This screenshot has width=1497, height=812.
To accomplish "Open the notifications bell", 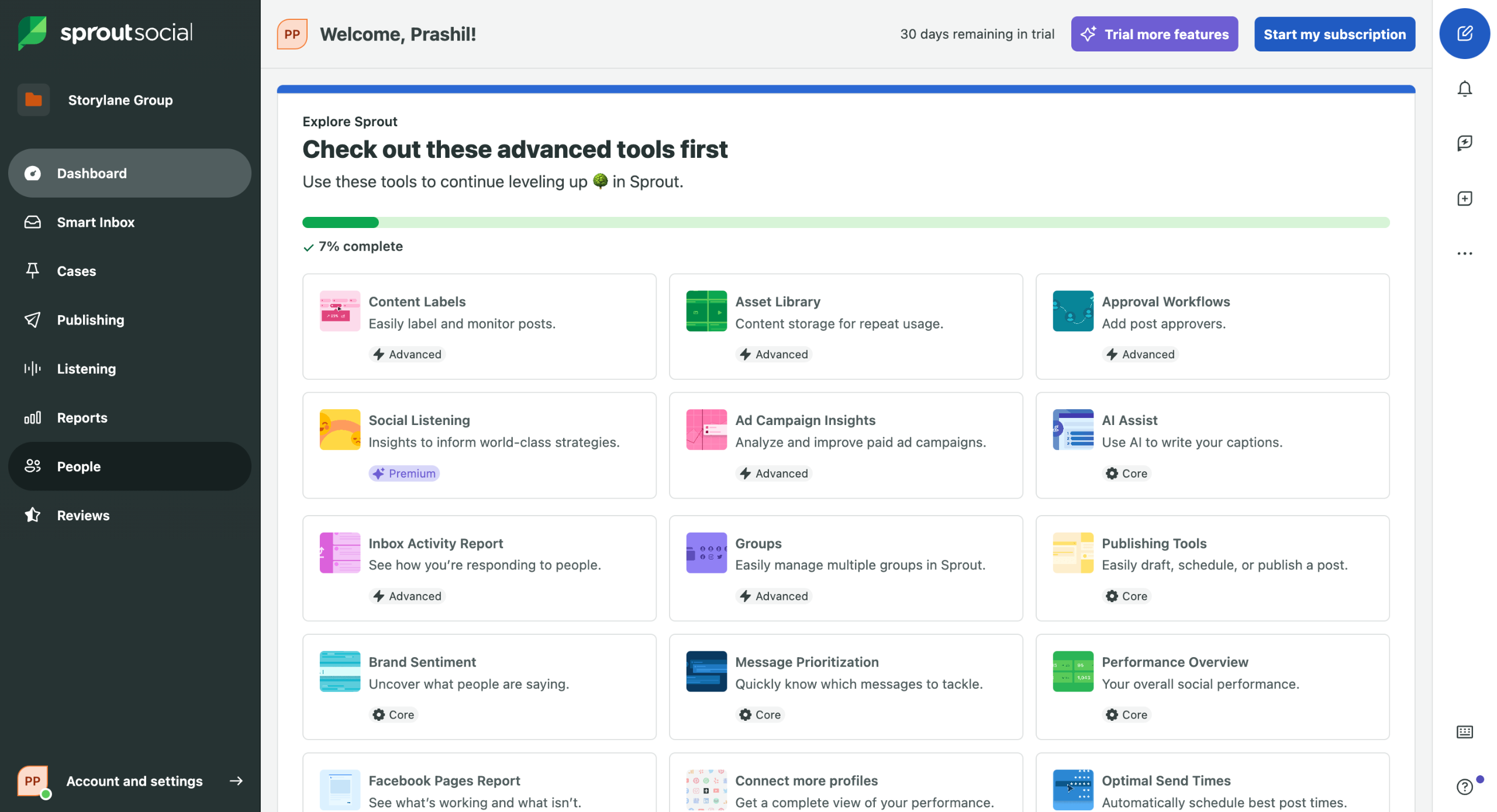I will pyautogui.click(x=1464, y=89).
